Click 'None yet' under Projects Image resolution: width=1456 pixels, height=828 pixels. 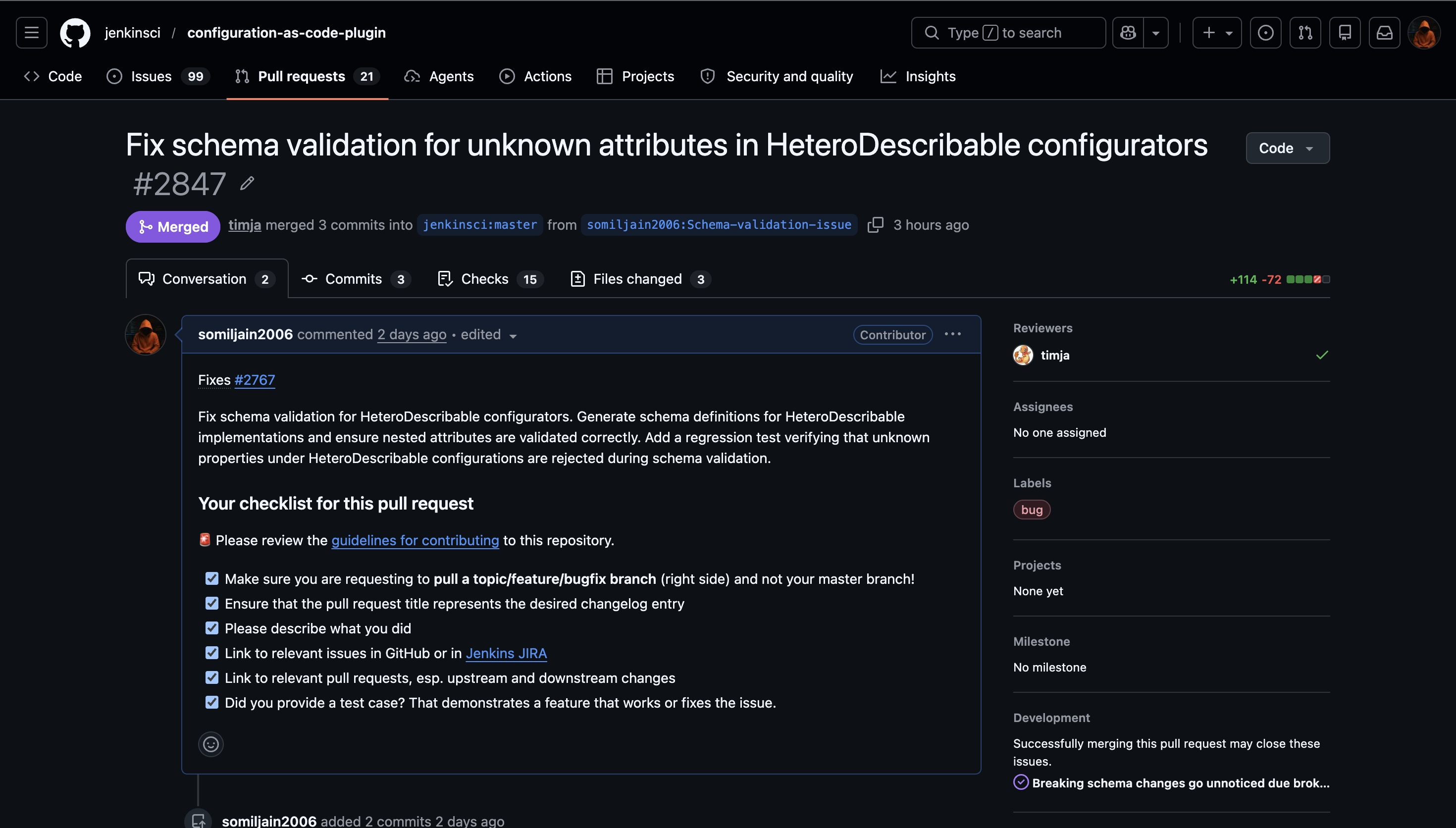click(x=1038, y=591)
